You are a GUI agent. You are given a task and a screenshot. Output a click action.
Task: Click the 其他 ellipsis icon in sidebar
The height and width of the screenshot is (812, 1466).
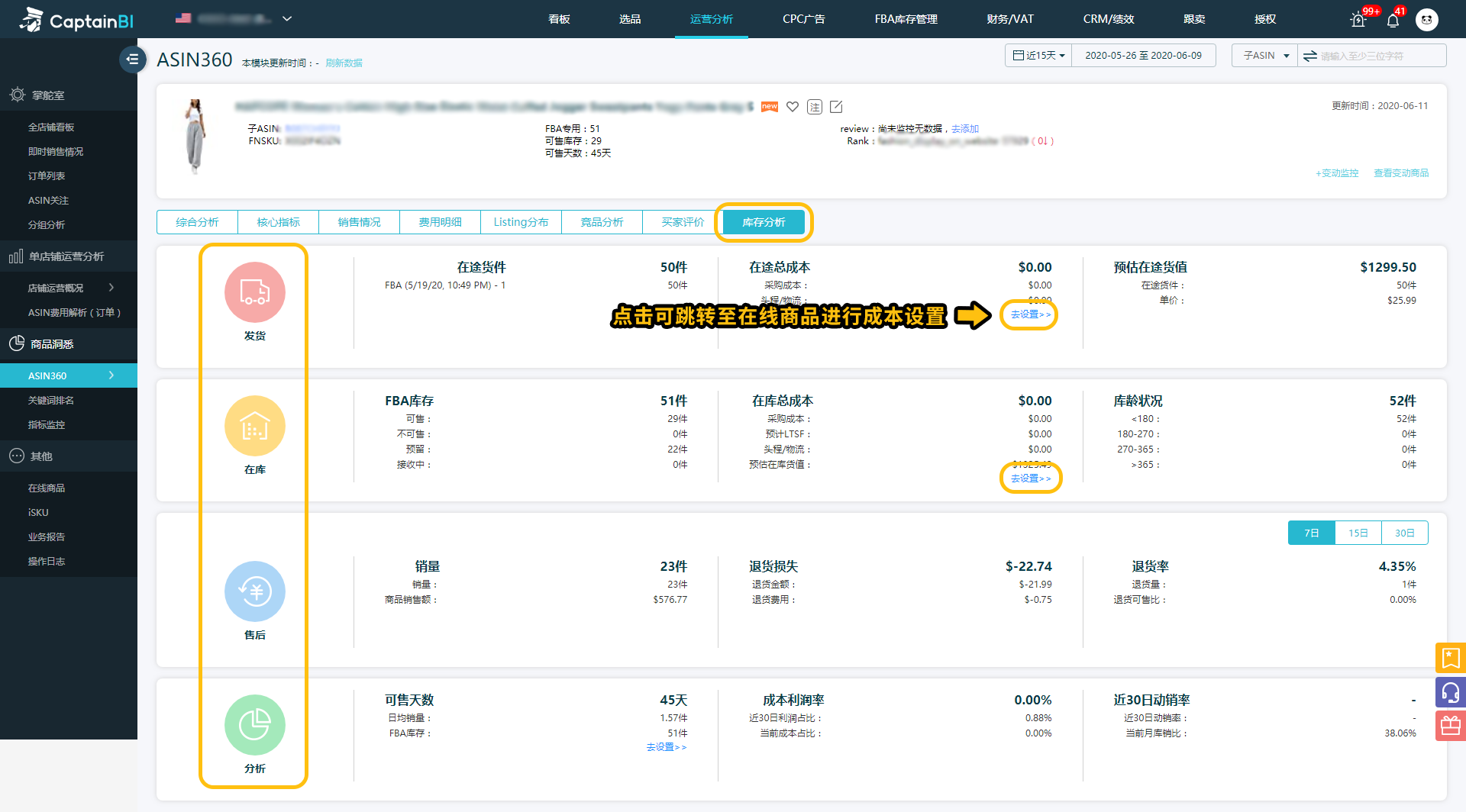click(x=17, y=456)
